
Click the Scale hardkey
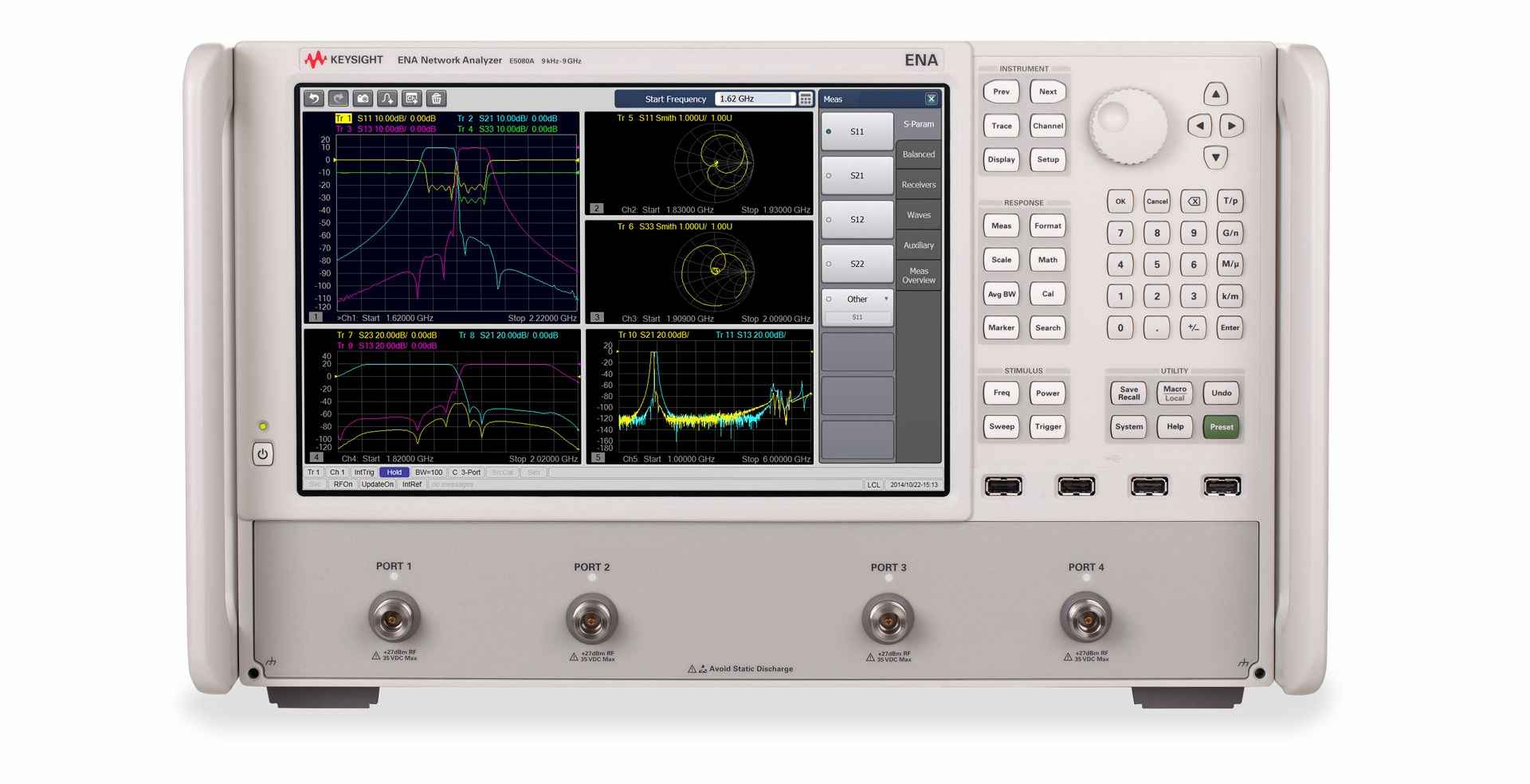point(1002,260)
